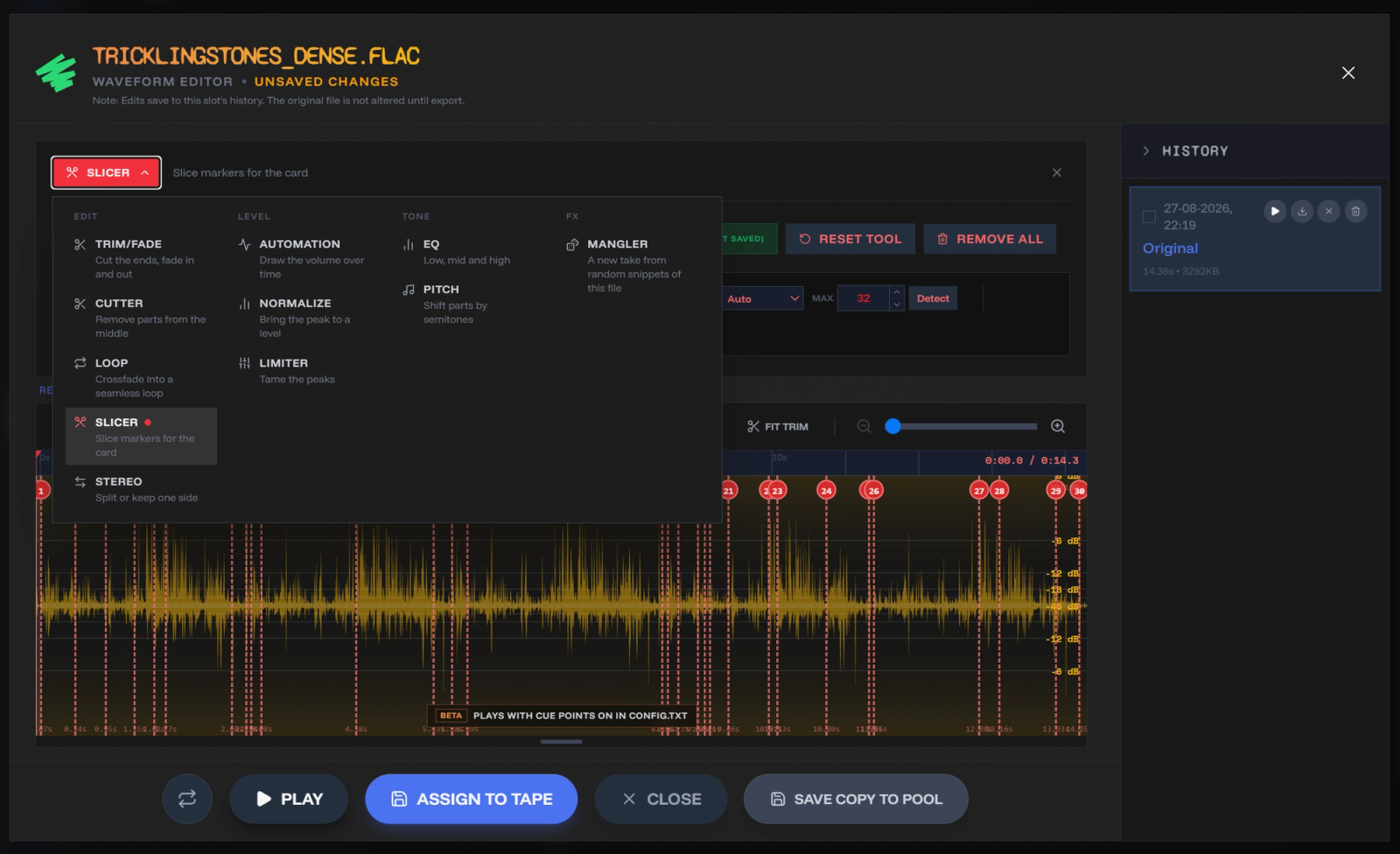
Task: Download the Original history entry
Action: pyautogui.click(x=1302, y=211)
